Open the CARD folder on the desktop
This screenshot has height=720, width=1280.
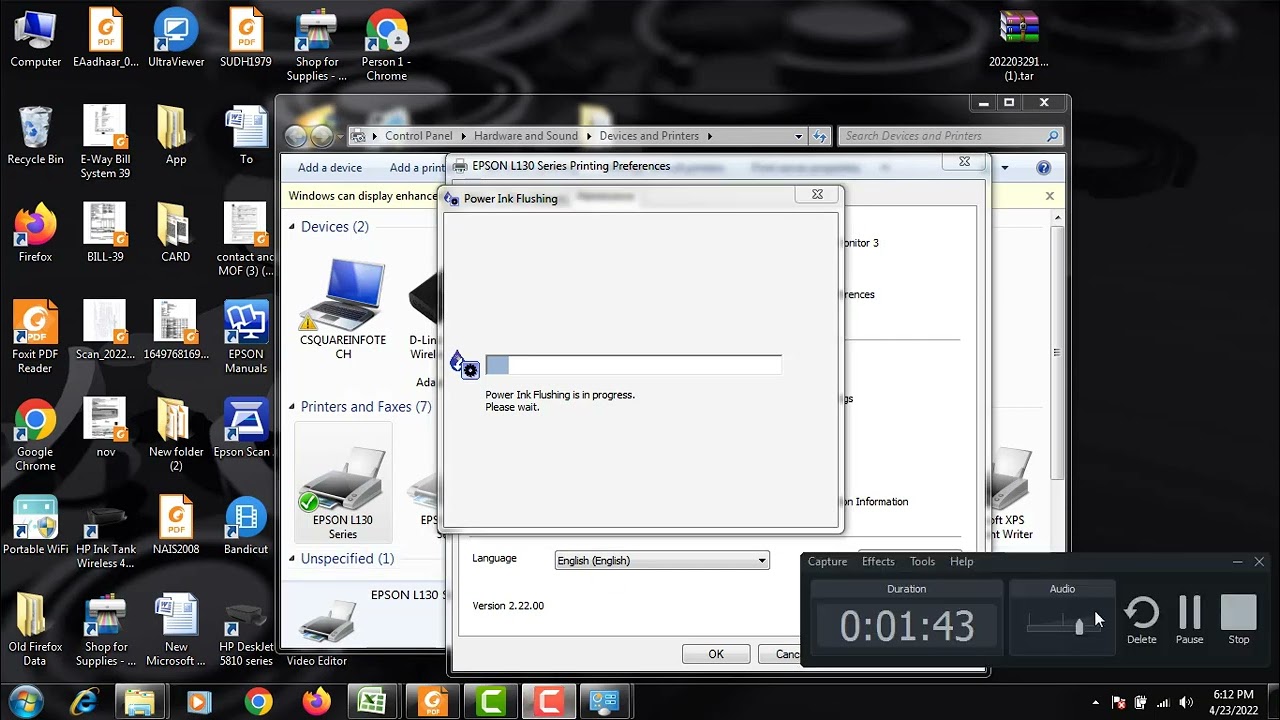[x=176, y=233]
